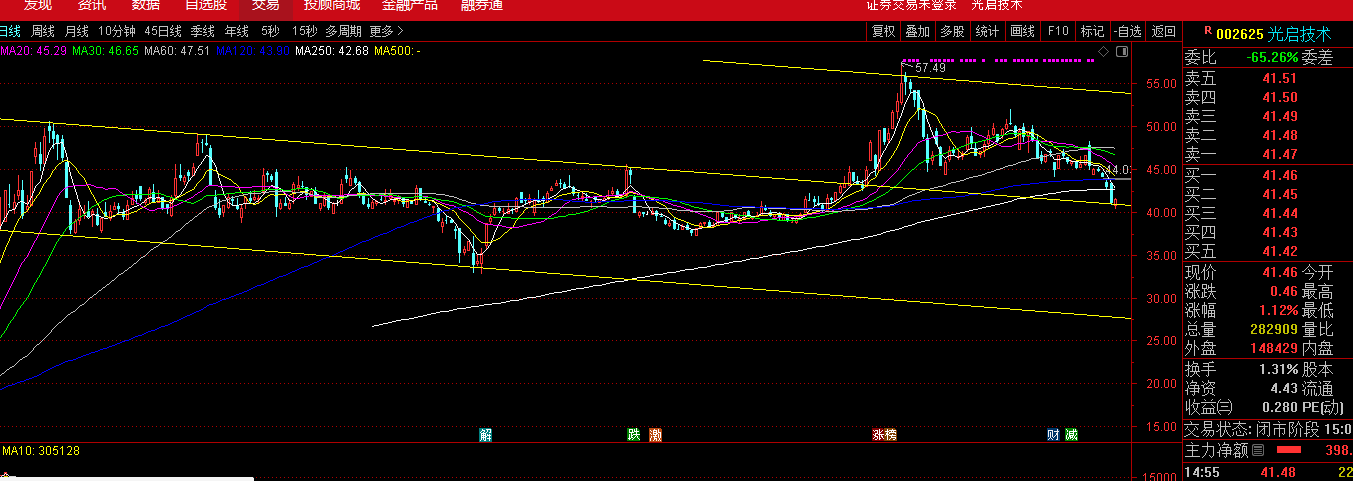Click the 57.49 peak price label

930,68
